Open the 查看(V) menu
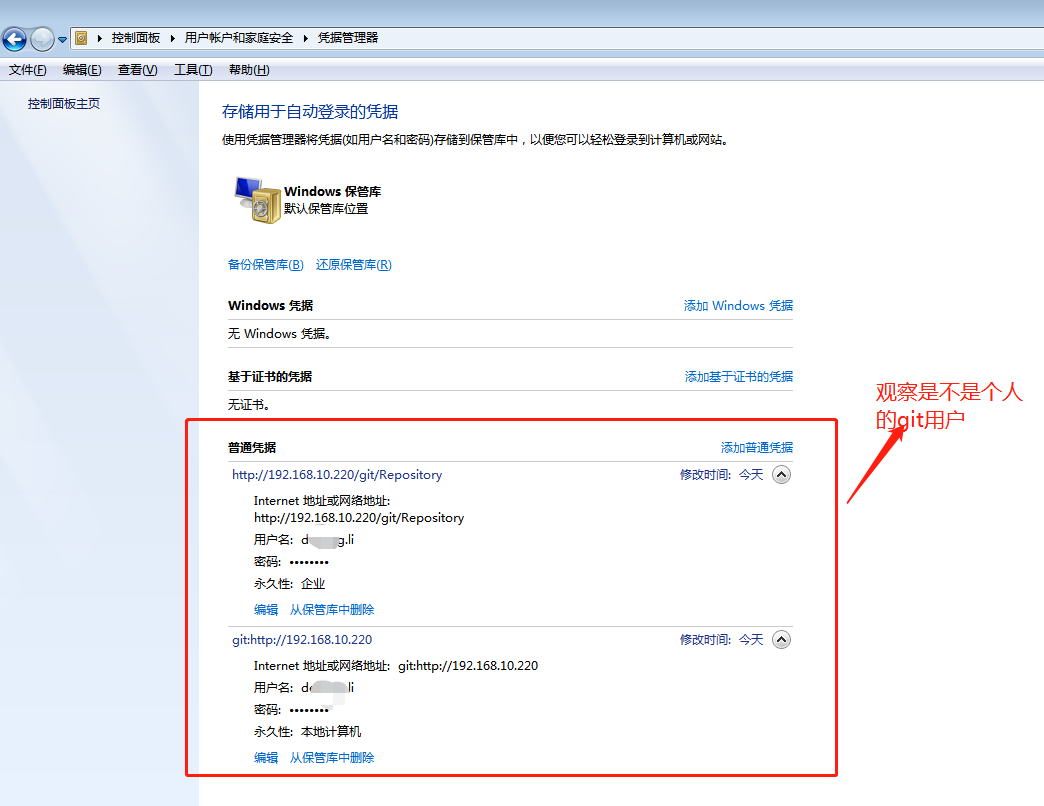The width and height of the screenshot is (1044, 806). tap(137, 70)
